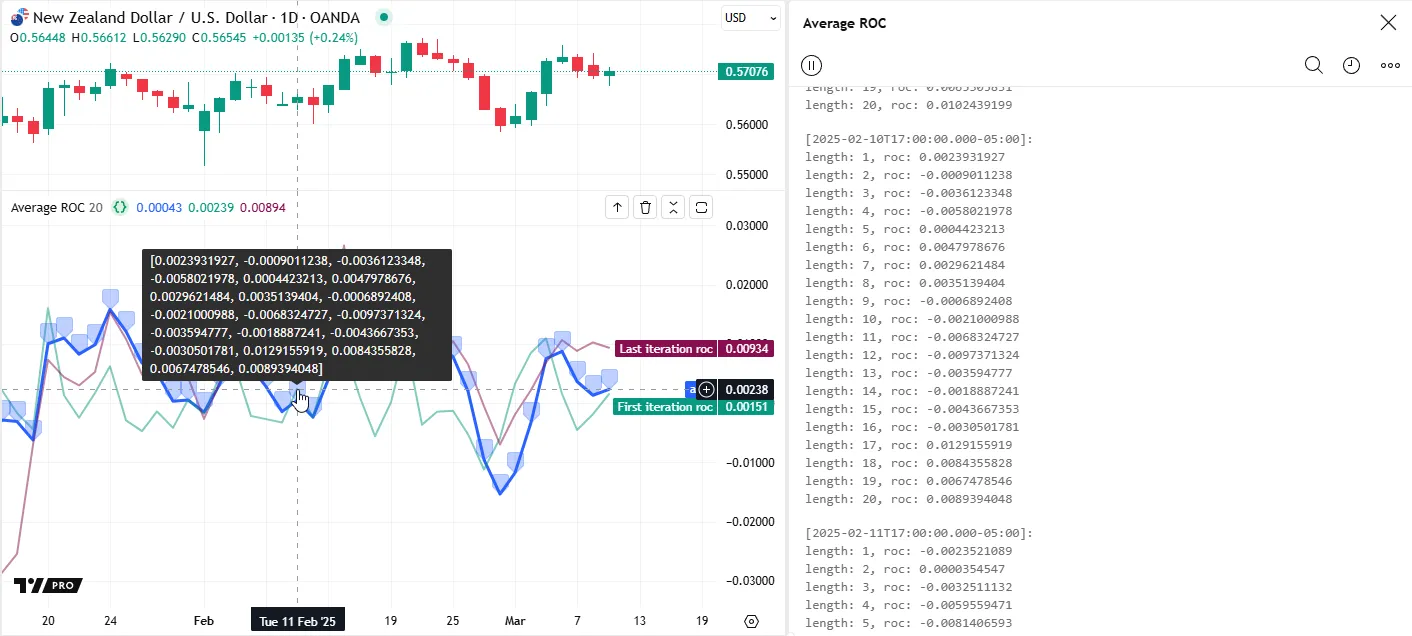The height and width of the screenshot is (636, 1412).
Task: Select the Last iteration roc label
Action: pyautogui.click(x=665, y=349)
